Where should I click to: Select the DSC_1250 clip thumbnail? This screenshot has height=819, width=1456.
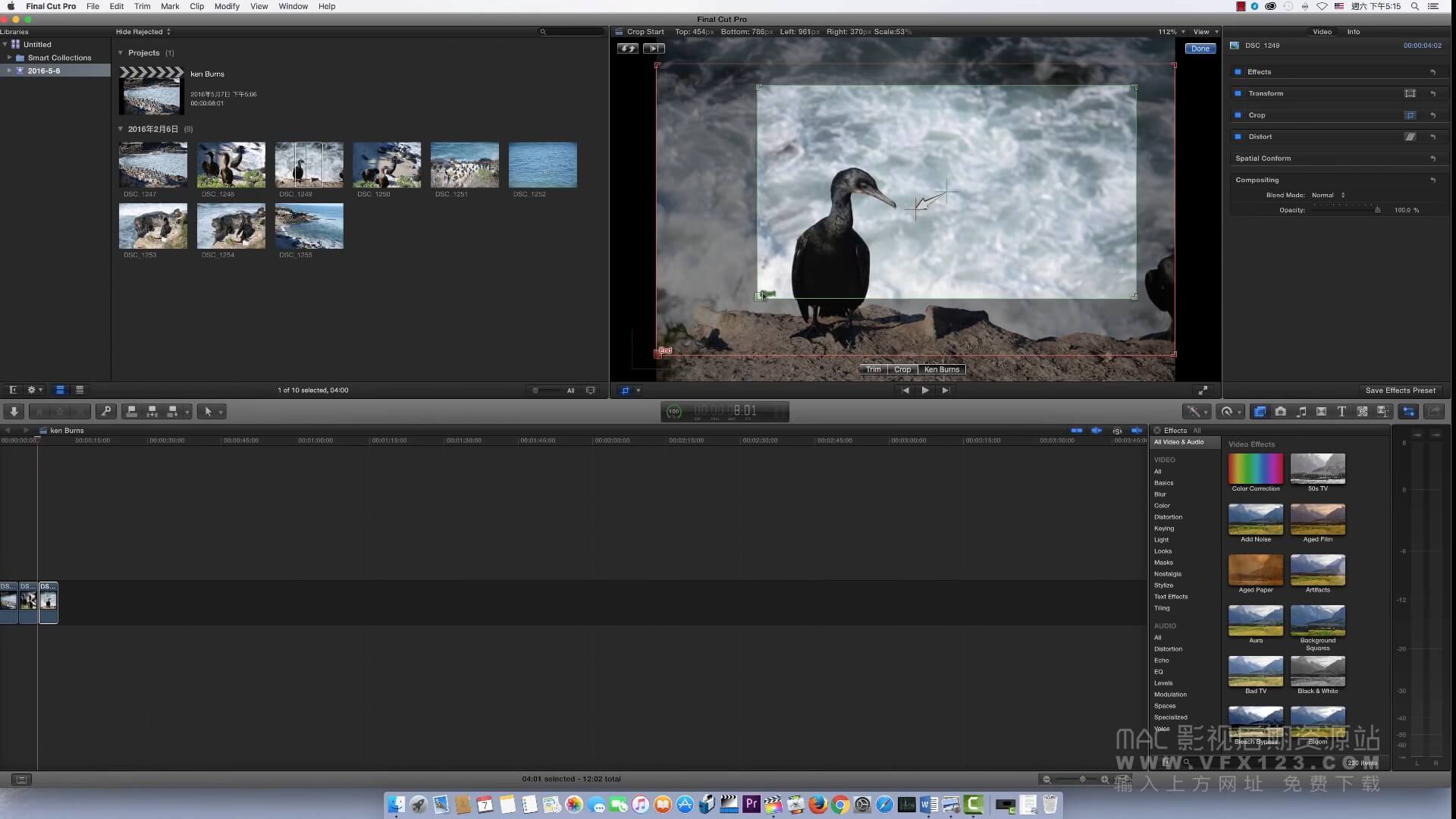click(x=387, y=165)
